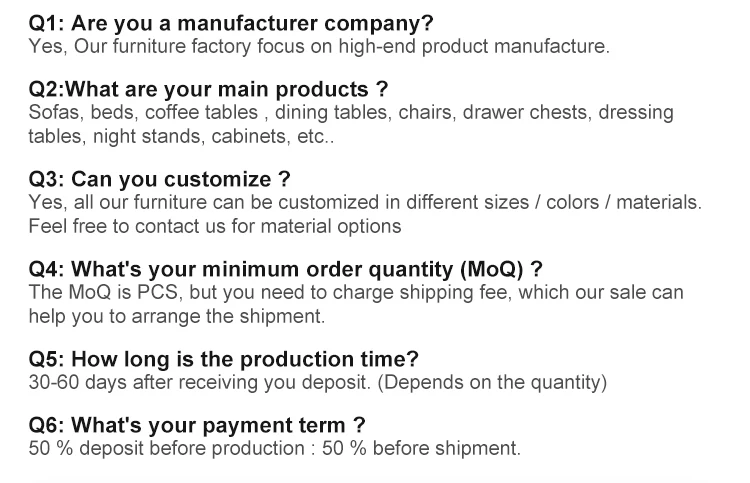This screenshot has height=483, width=750.
Task: Click "50 % deposit before production" text
Action: pos(166,449)
